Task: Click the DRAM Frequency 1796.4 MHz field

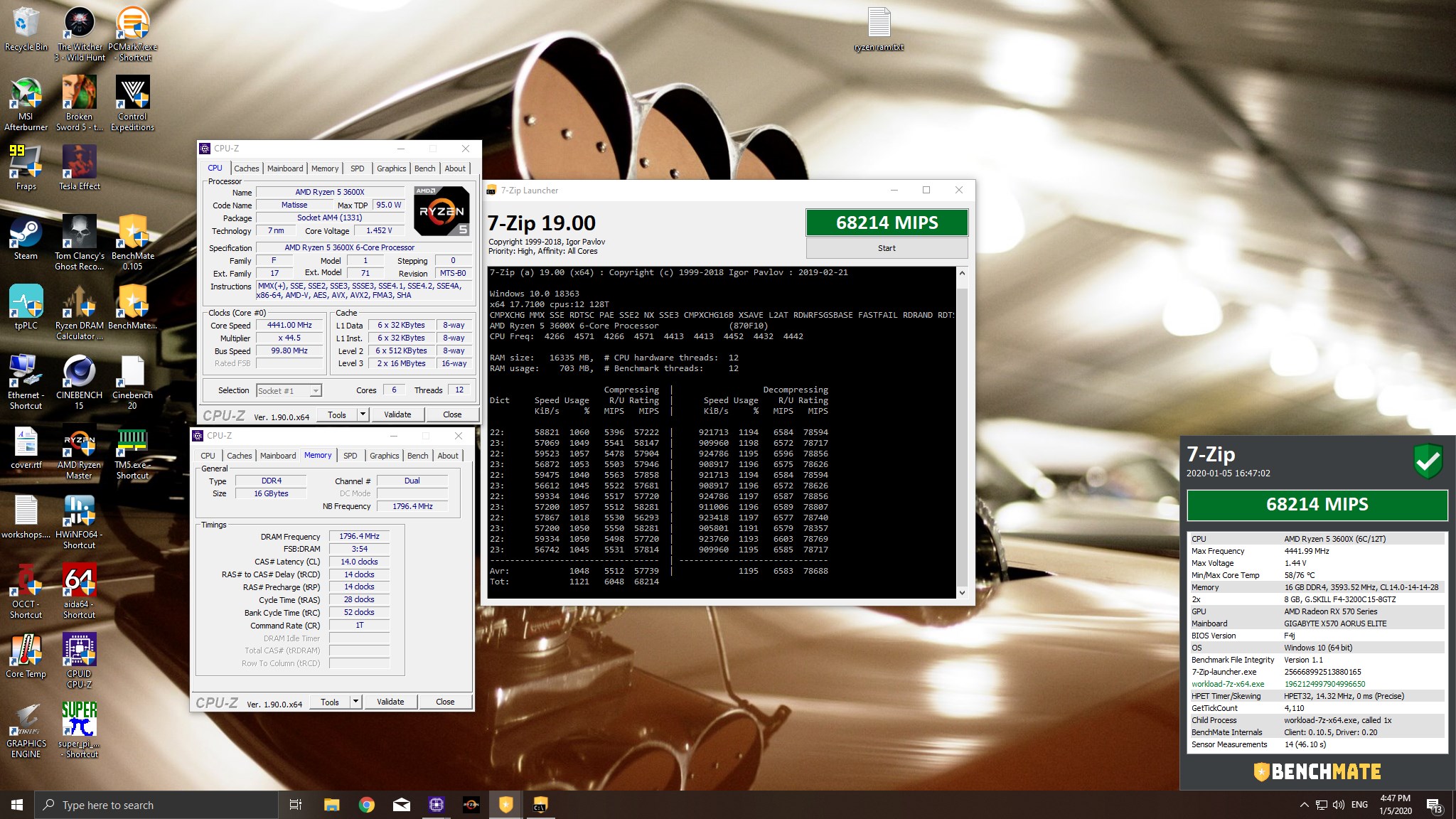Action: point(359,536)
